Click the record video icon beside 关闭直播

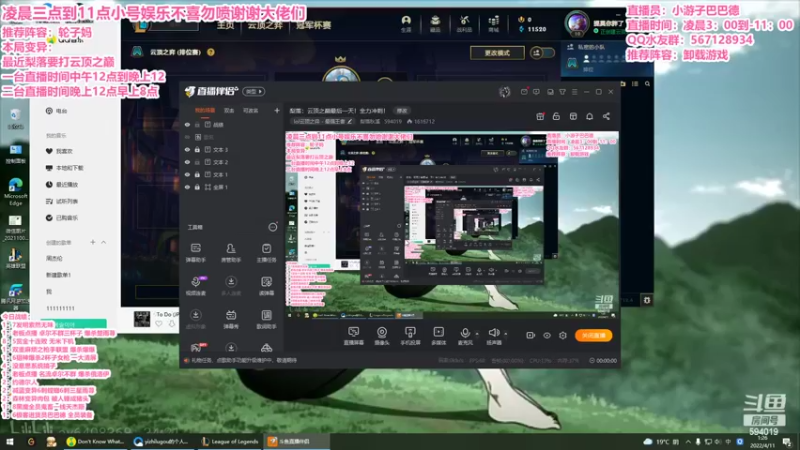[x=530, y=335]
